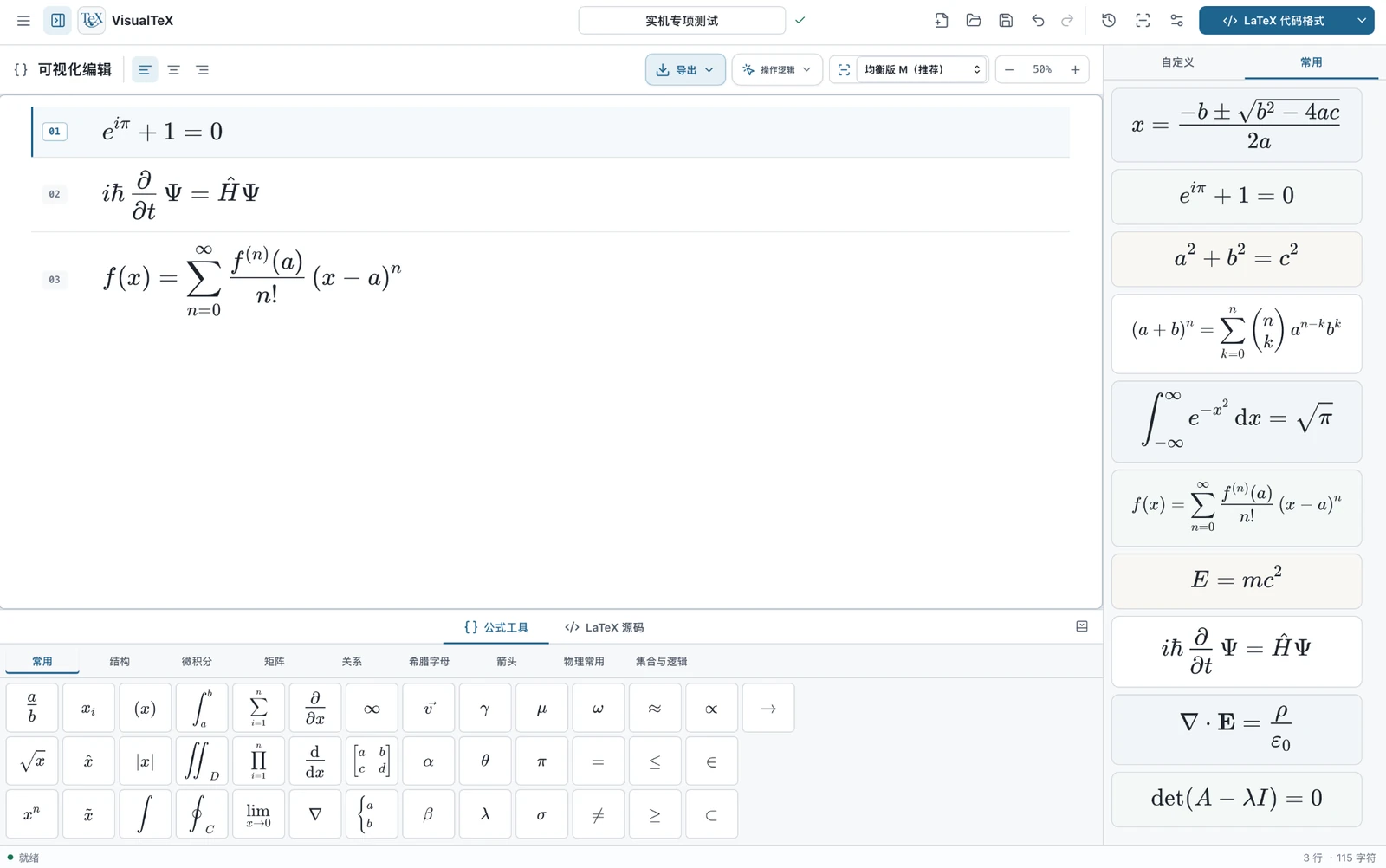The width and height of the screenshot is (1386, 868).
Task: Click the save disk icon
Action: [x=1006, y=21]
